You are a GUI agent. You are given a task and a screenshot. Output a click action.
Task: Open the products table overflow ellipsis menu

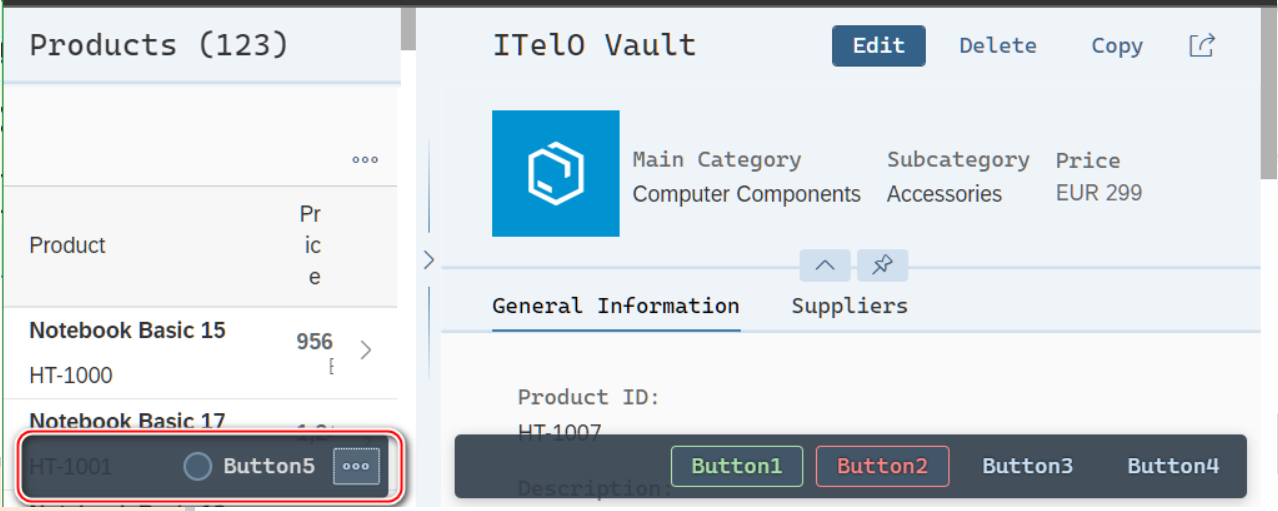click(365, 160)
